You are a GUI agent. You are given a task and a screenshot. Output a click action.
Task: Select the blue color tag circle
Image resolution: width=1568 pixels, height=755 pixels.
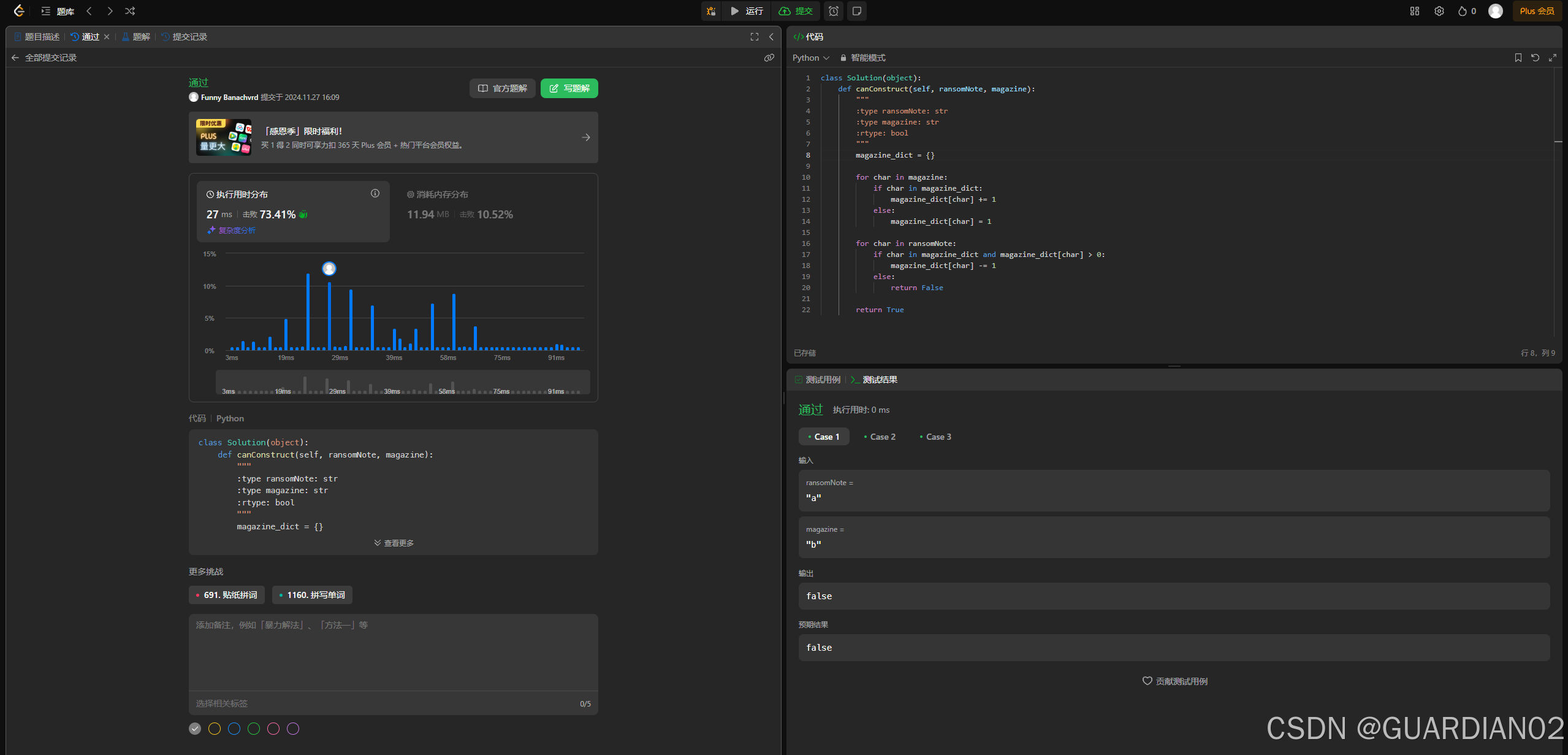point(234,729)
